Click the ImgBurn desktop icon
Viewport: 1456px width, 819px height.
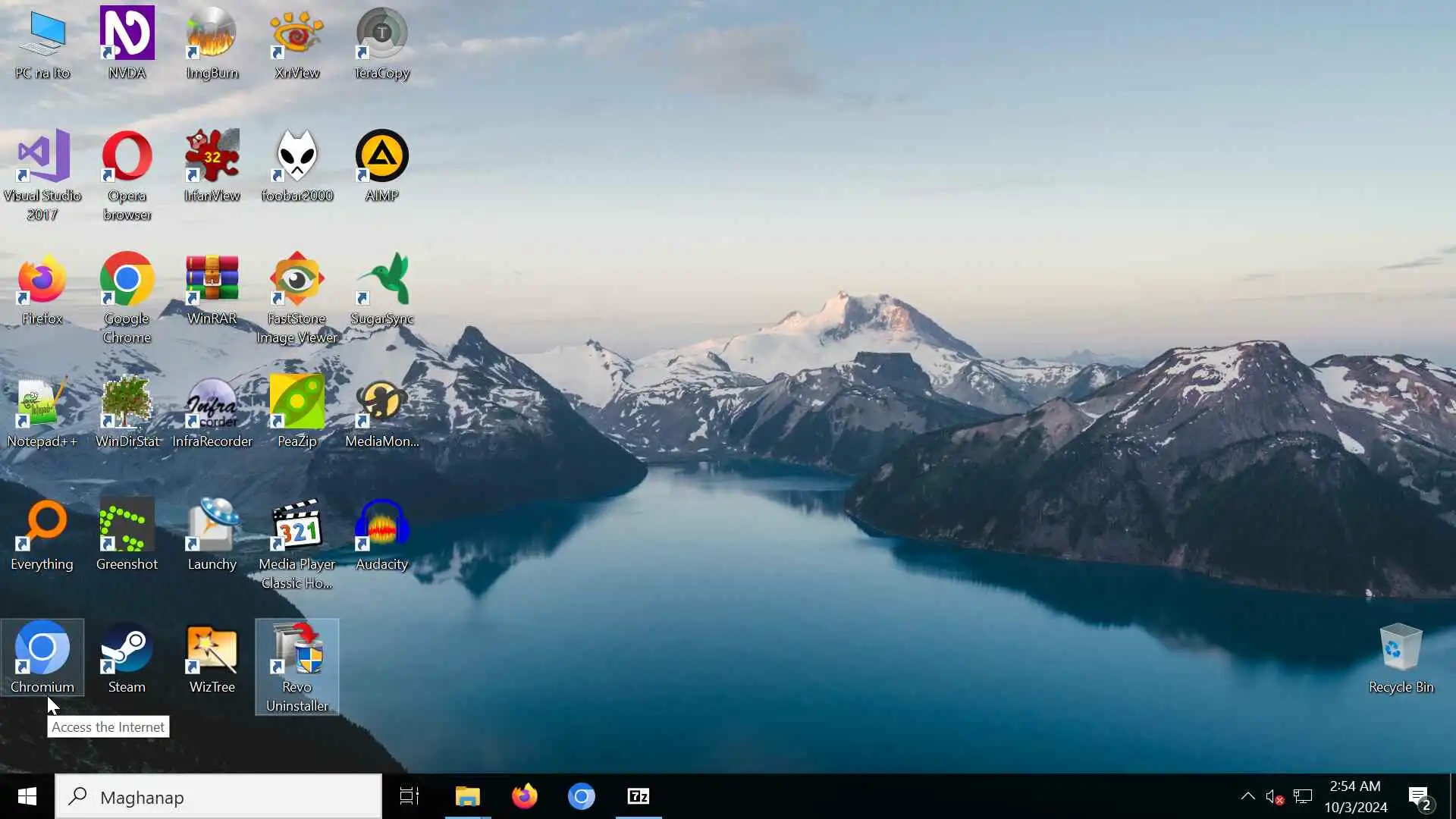[212, 34]
